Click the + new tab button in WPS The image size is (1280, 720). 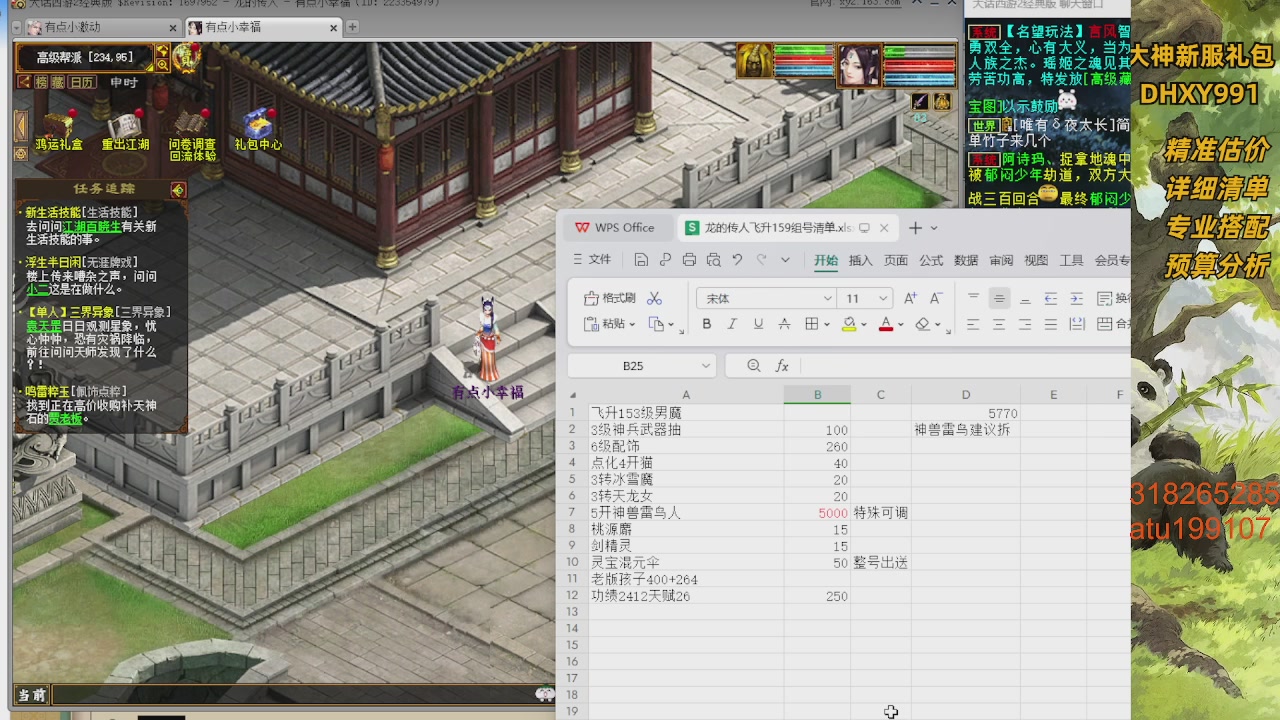coord(914,228)
